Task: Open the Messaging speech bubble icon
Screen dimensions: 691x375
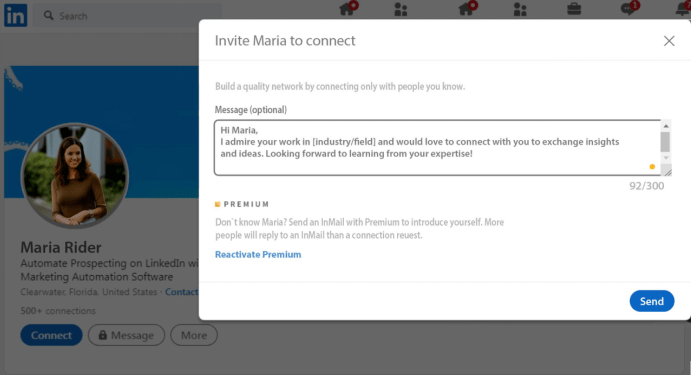Action: 629,8
